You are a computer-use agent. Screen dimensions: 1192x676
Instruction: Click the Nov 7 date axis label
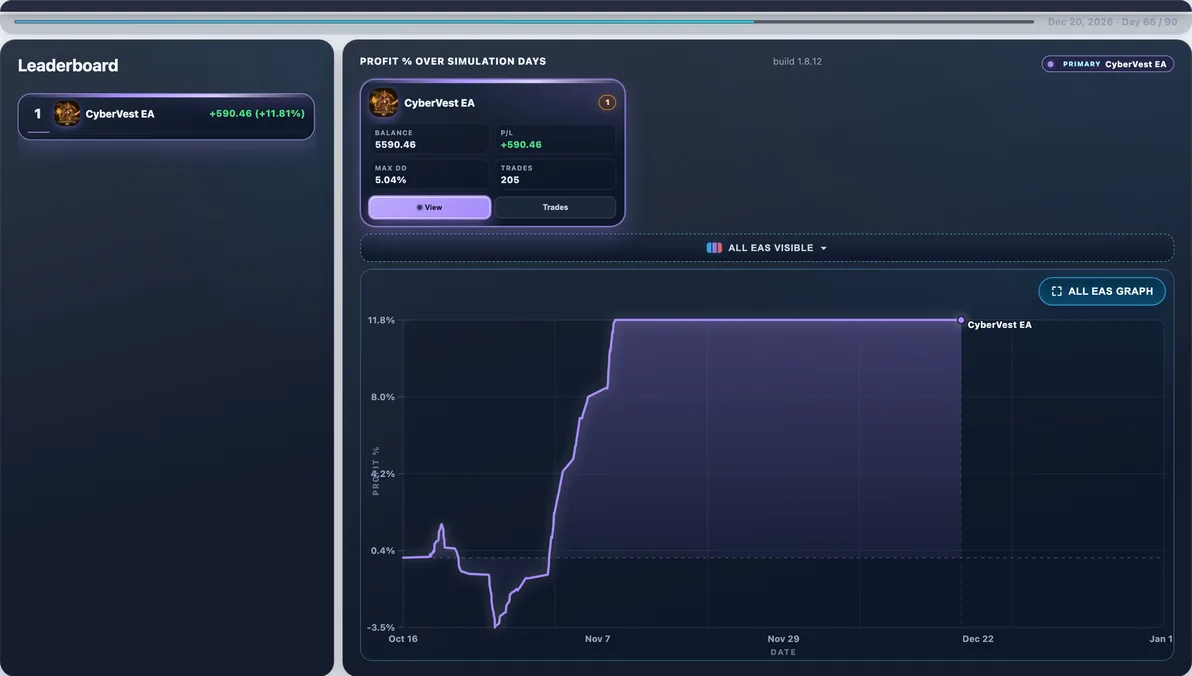[x=597, y=639]
